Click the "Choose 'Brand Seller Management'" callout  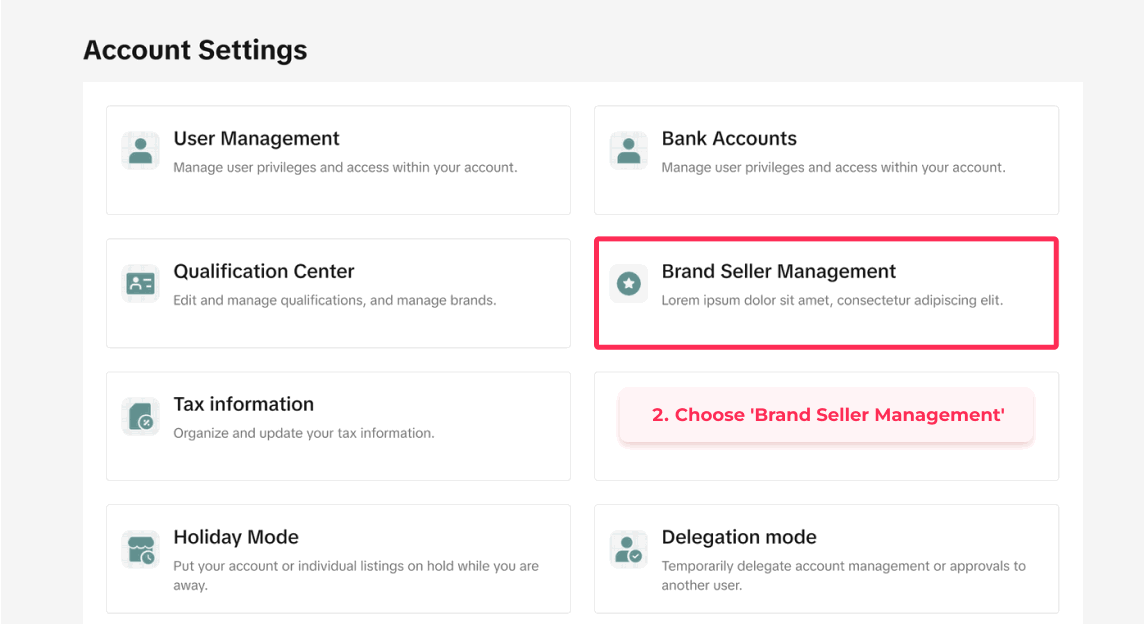coord(827,415)
